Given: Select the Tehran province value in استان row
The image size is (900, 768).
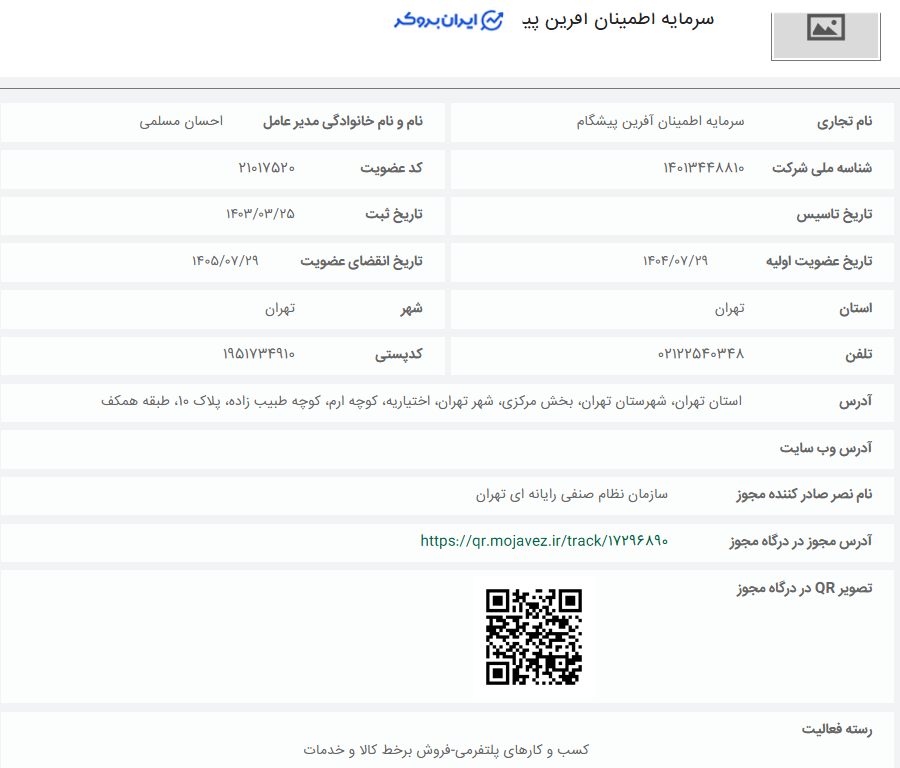Looking at the screenshot, I should (x=729, y=308).
